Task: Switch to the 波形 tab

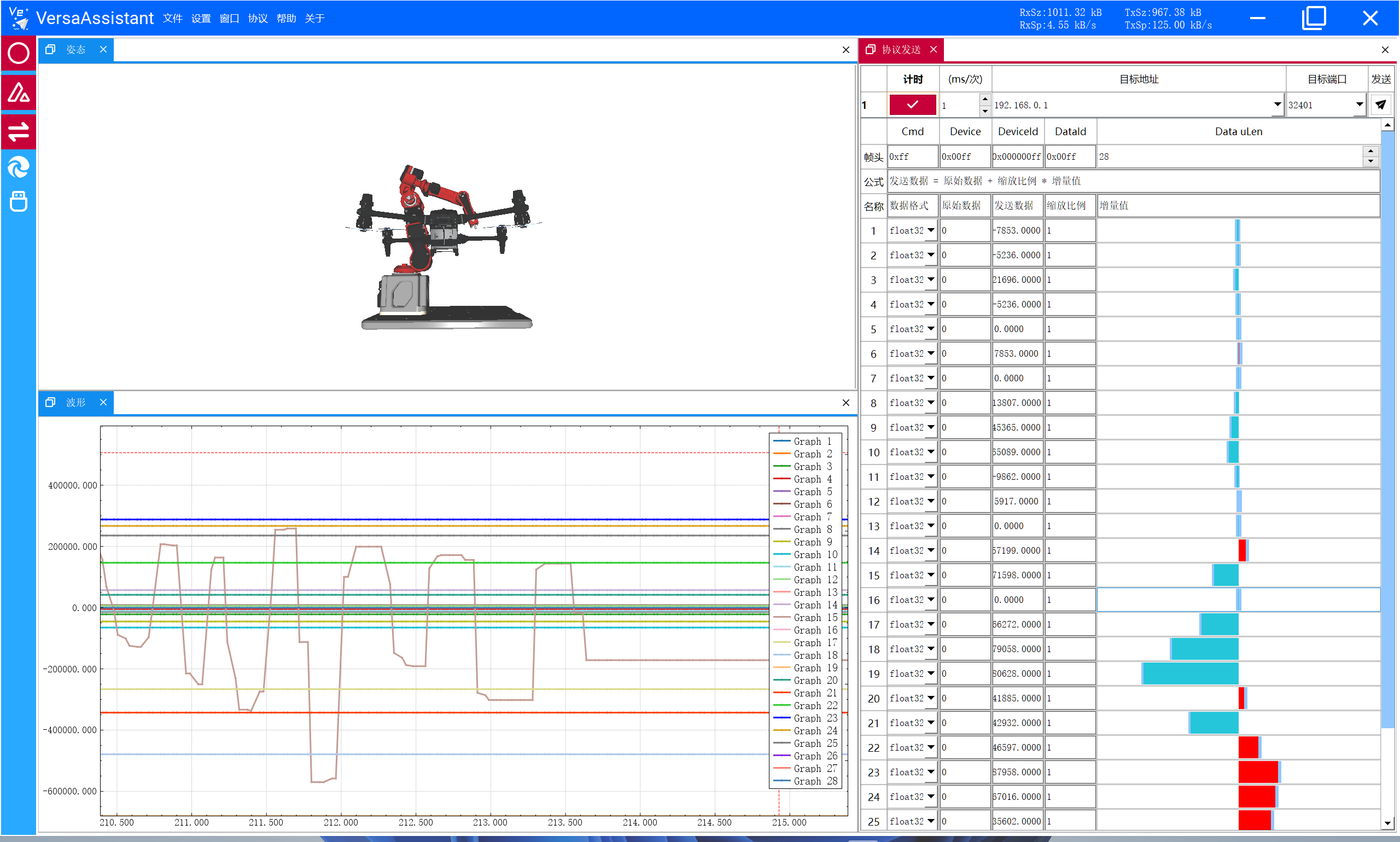Action: coord(75,402)
